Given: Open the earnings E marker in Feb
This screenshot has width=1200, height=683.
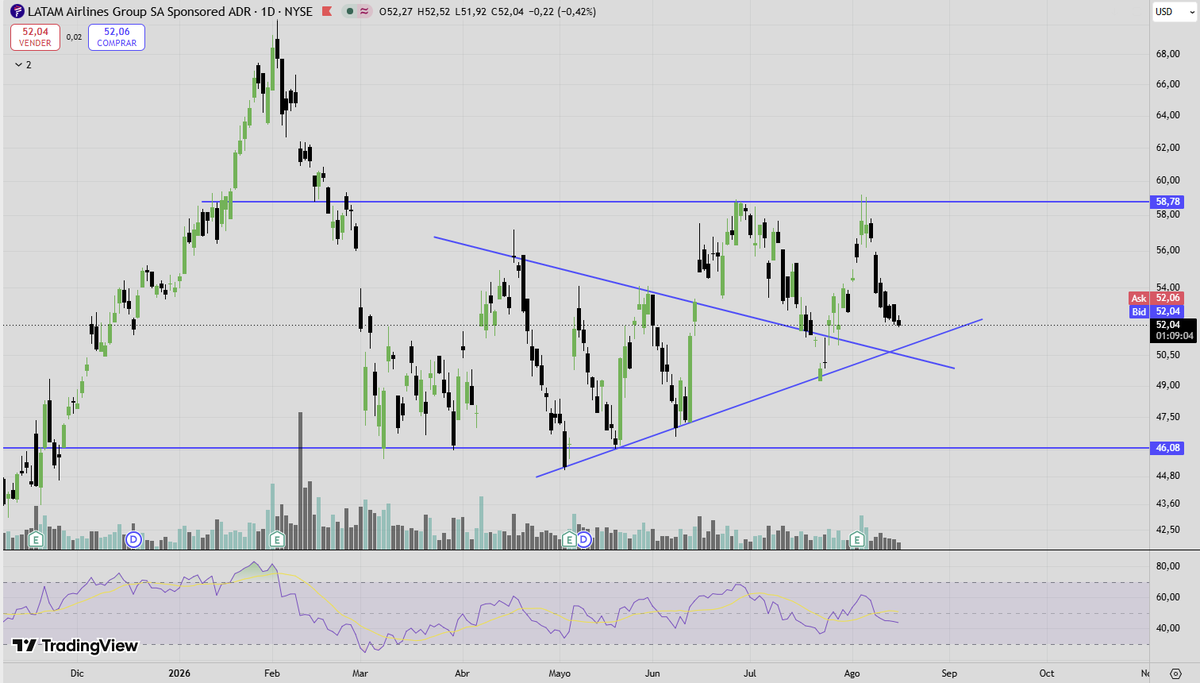Looking at the screenshot, I should point(276,539).
